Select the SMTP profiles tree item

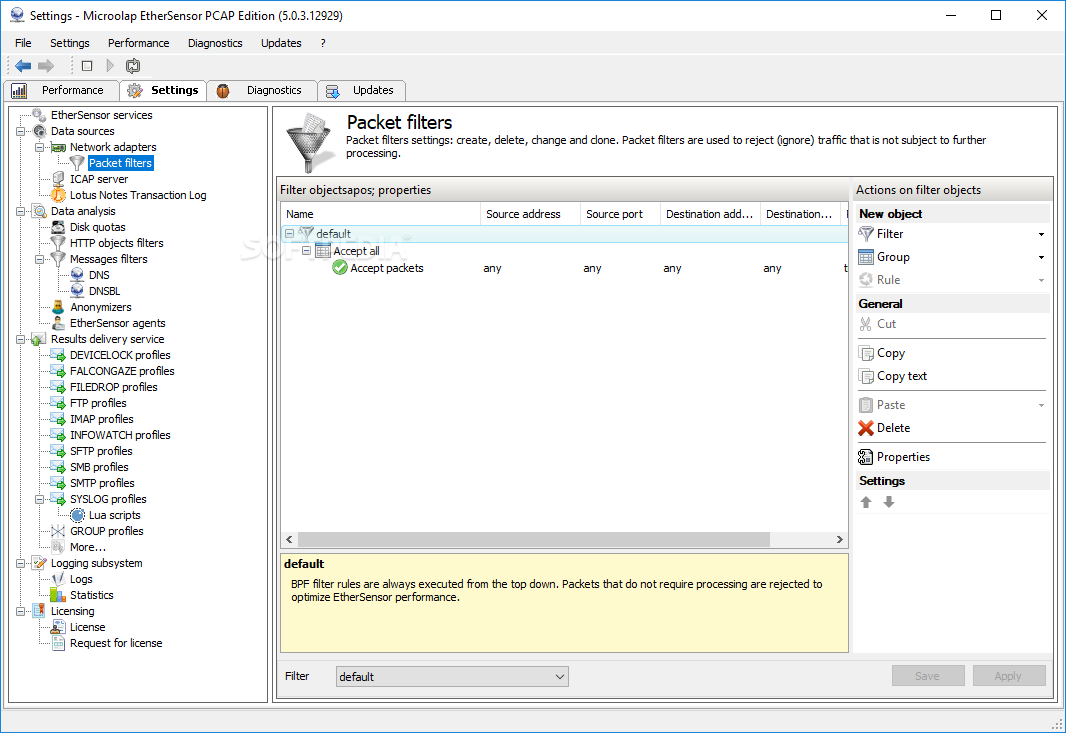(102, 483)
